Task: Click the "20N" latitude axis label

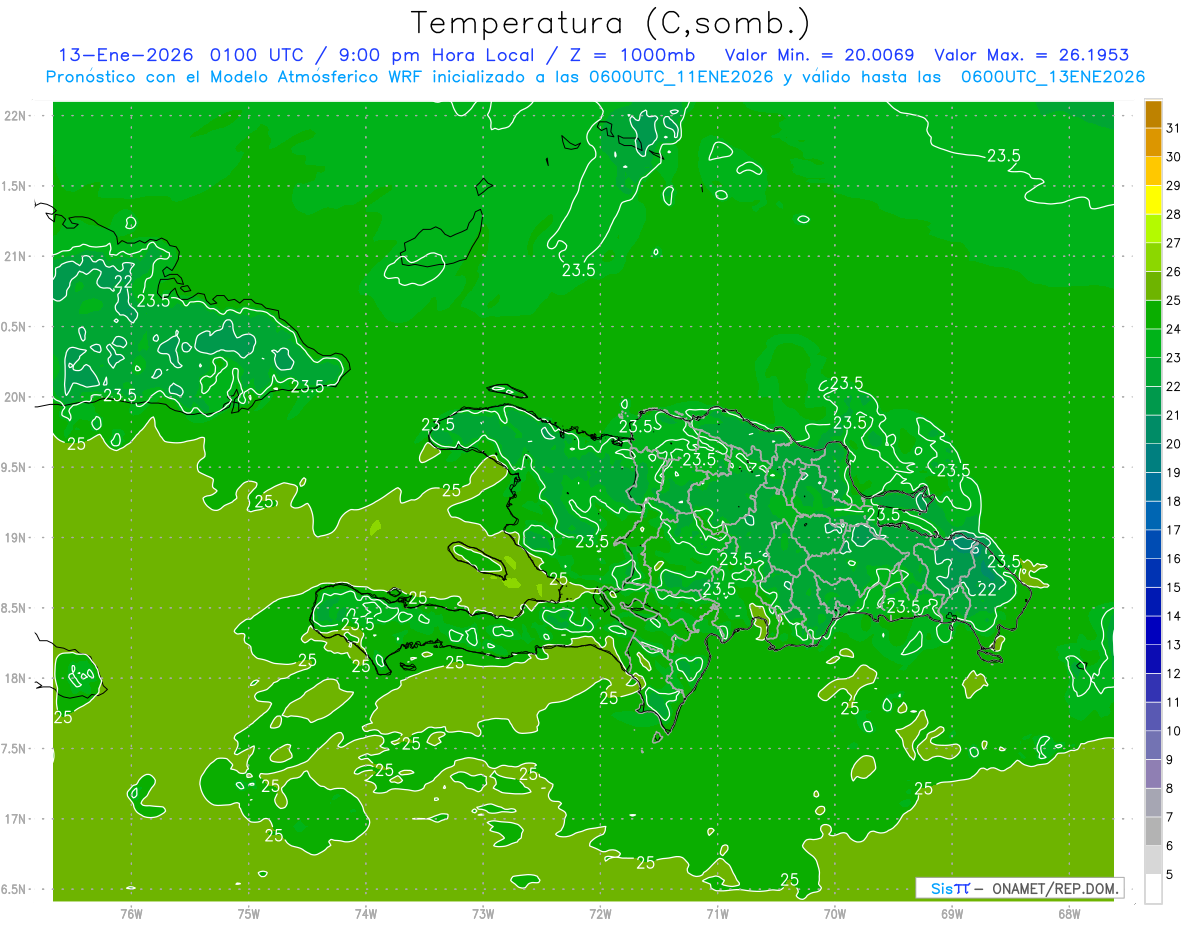Action: point(14,397)
